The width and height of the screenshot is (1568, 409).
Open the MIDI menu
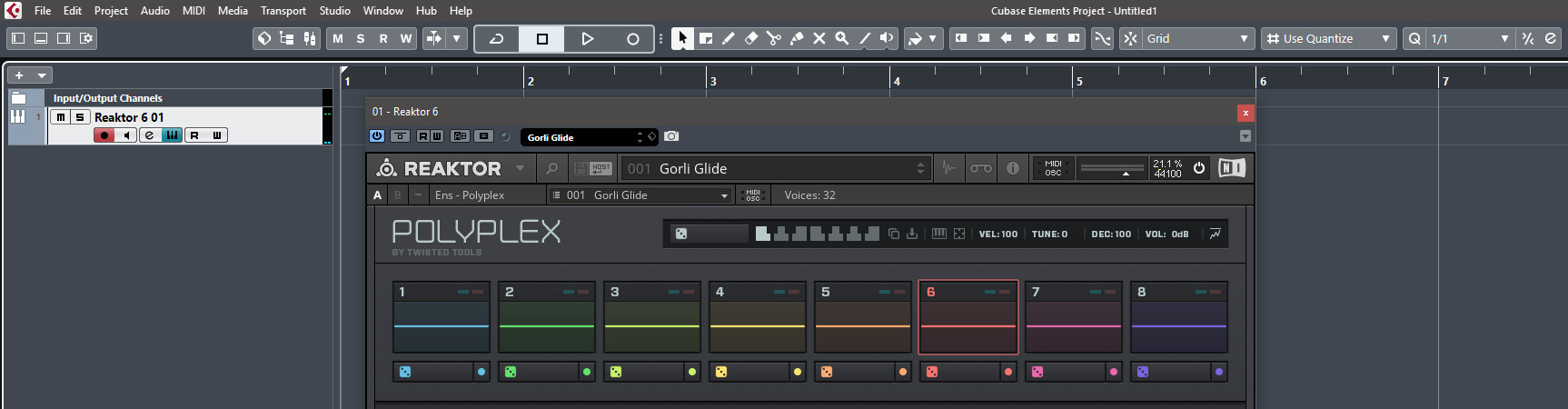click(194, 11)
